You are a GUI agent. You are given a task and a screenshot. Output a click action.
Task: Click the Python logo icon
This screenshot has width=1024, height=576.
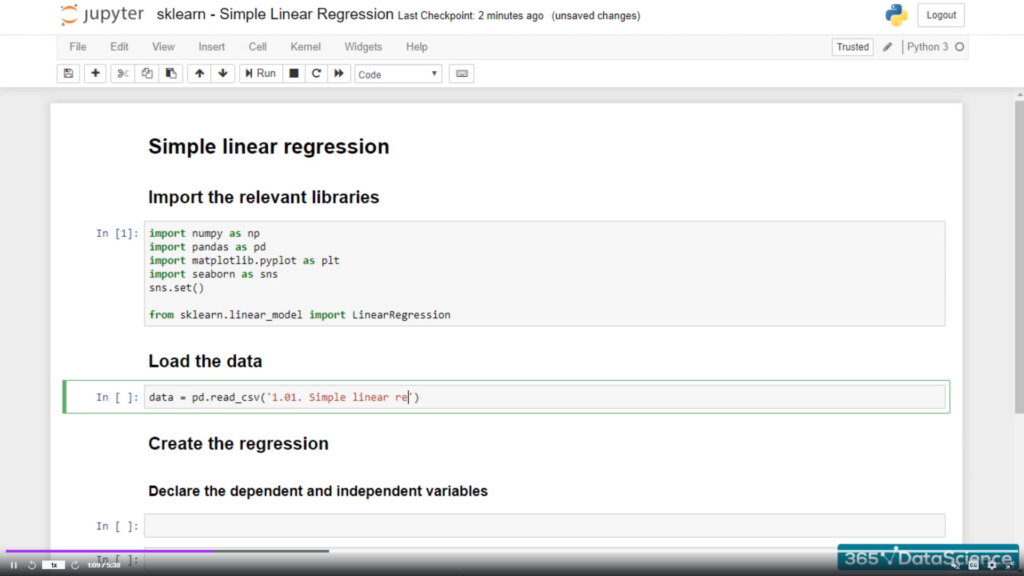(x=896, y=15)
